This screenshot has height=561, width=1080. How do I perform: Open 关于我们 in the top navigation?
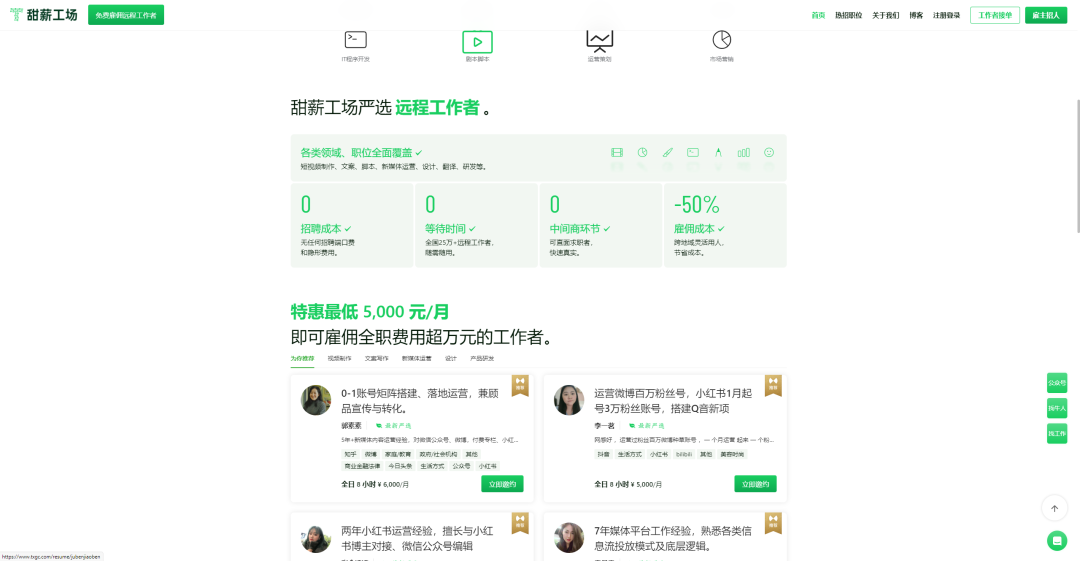[885, 16]
